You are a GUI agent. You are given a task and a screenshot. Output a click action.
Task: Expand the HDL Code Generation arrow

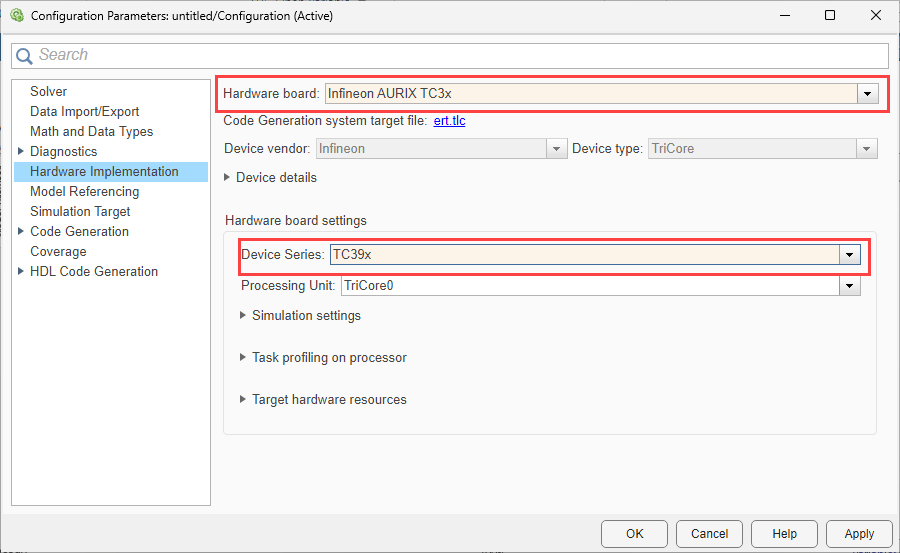point(21,271)
